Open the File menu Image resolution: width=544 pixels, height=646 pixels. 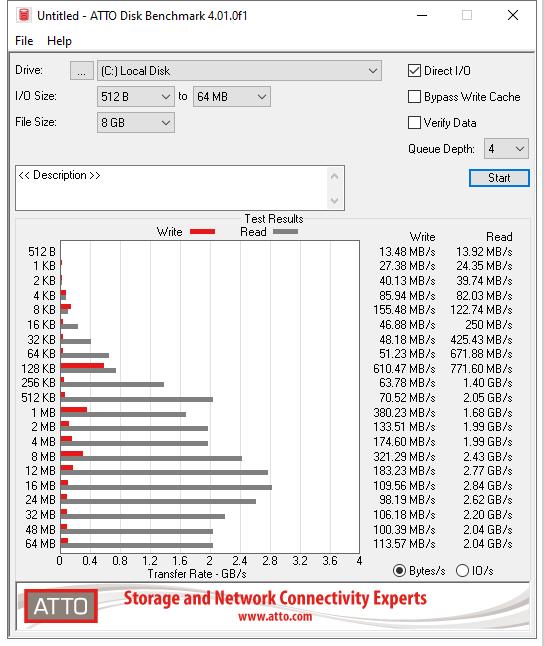(24, 41)
